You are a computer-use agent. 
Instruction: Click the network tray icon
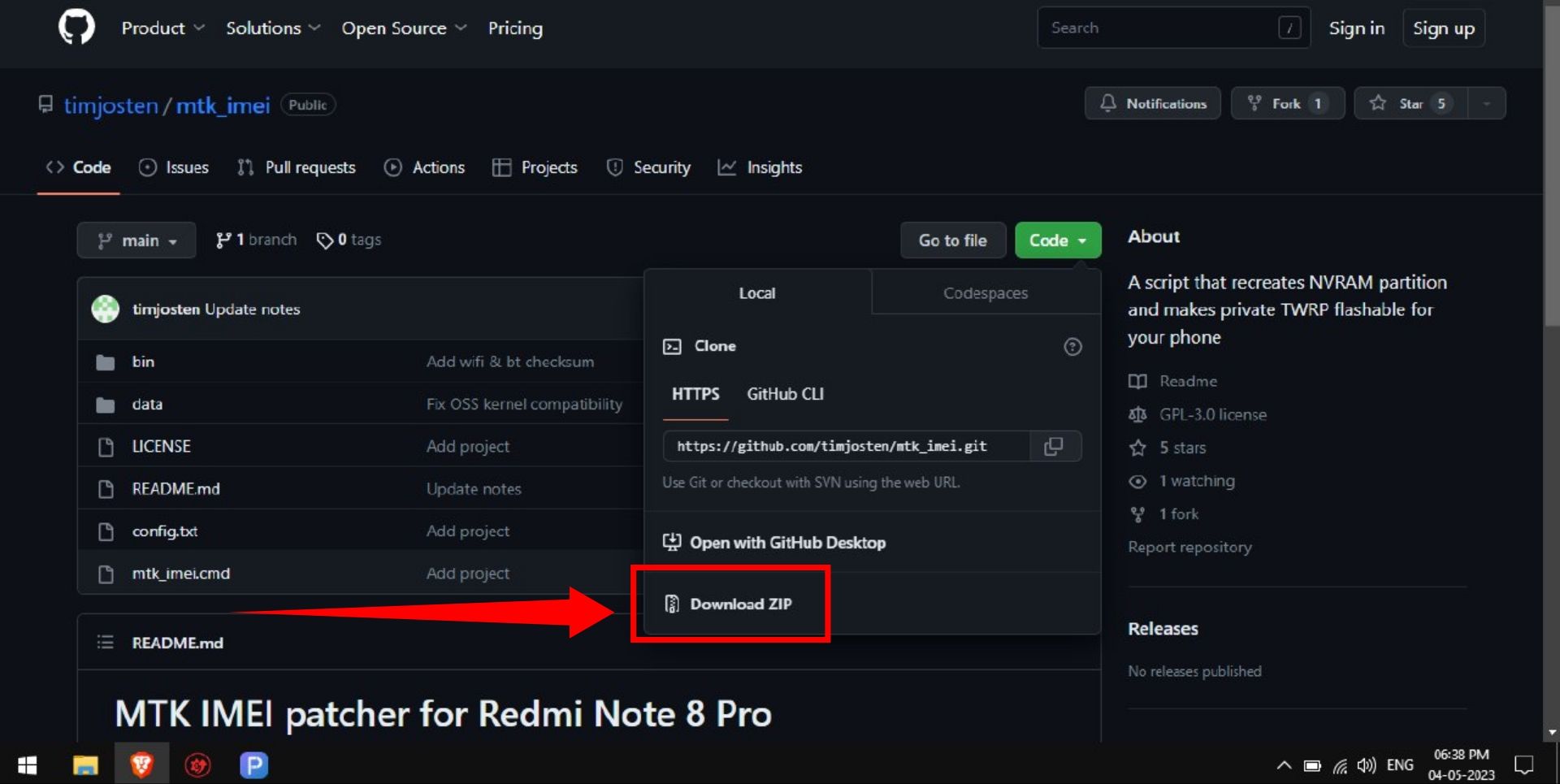[1340, 765]
